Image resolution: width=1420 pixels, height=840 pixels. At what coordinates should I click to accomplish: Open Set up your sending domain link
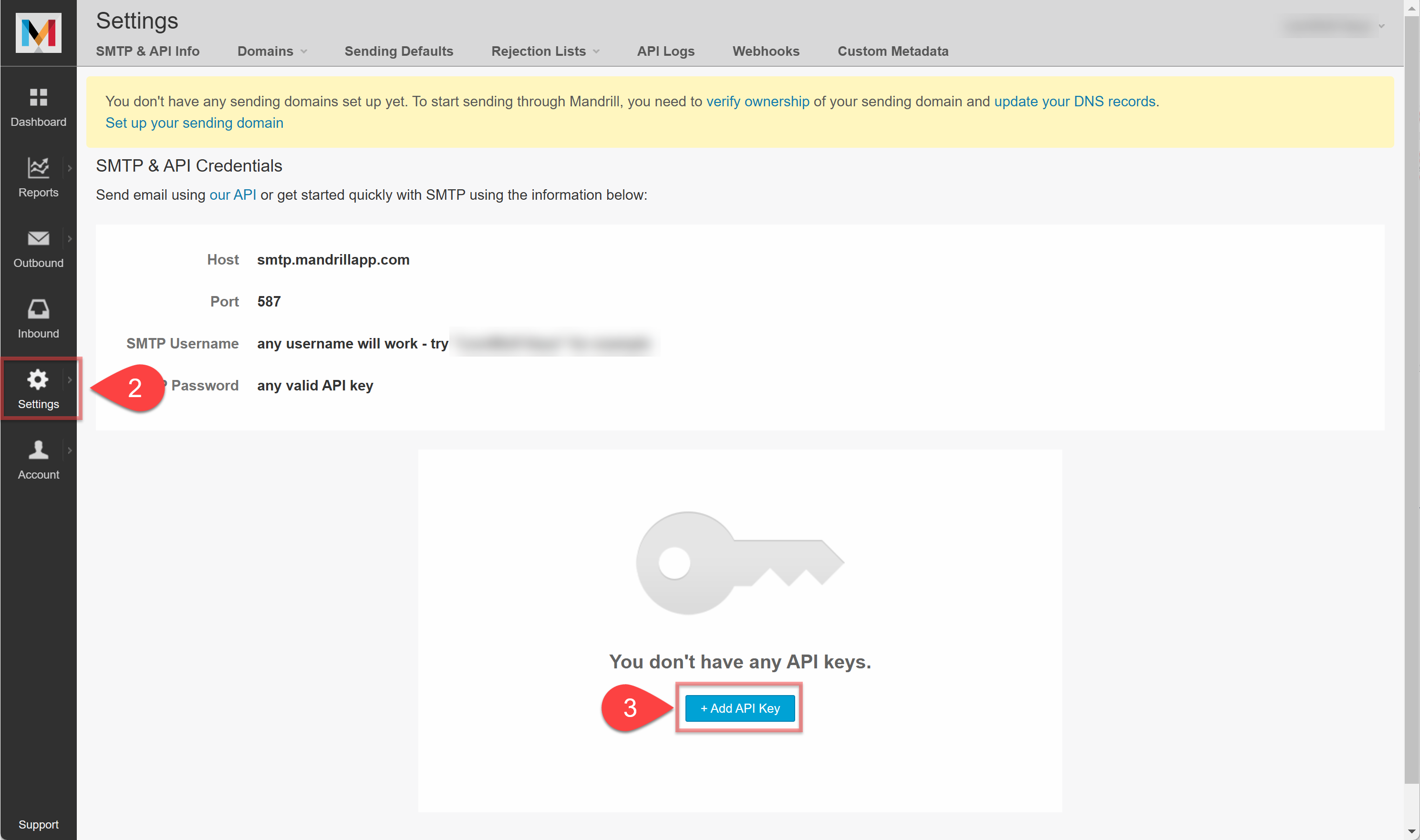pos(194,123)
